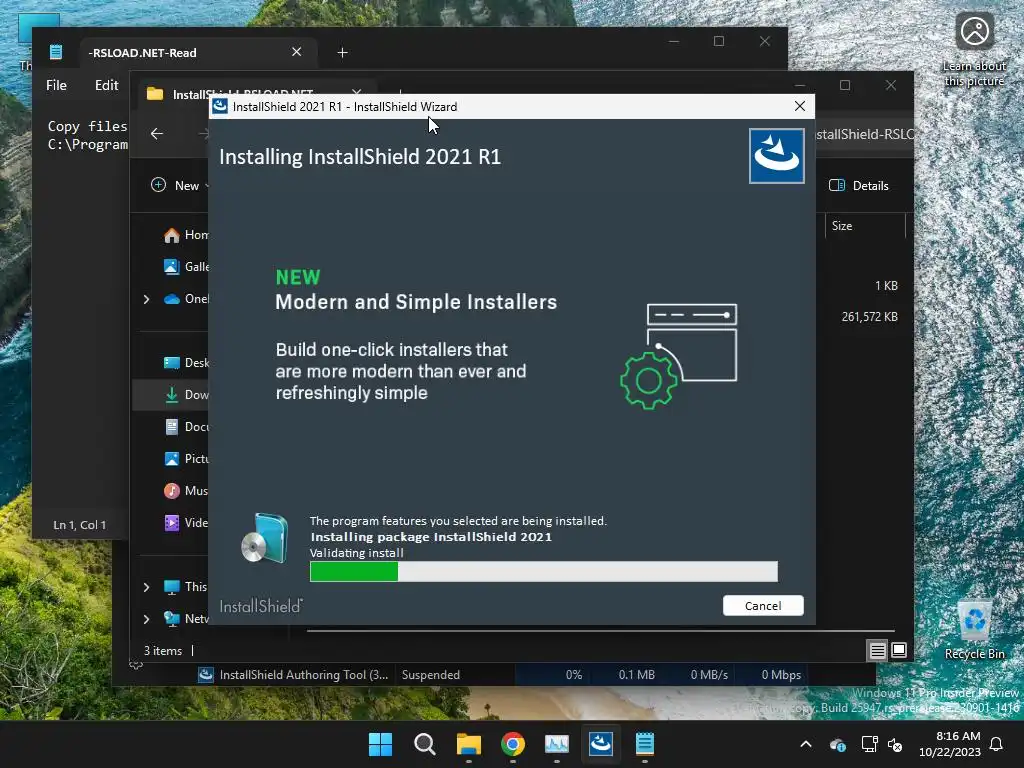The width and height of the screenshot is (1024, 768).
Task: Click 'Suspended' status in Task Manager row
Action: point(430,675)
